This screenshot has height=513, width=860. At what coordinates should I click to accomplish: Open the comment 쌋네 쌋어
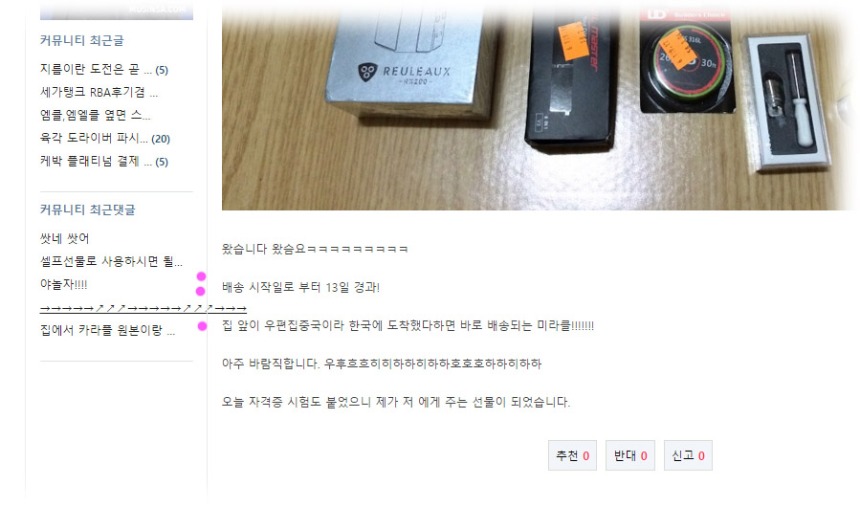[64, 238]
